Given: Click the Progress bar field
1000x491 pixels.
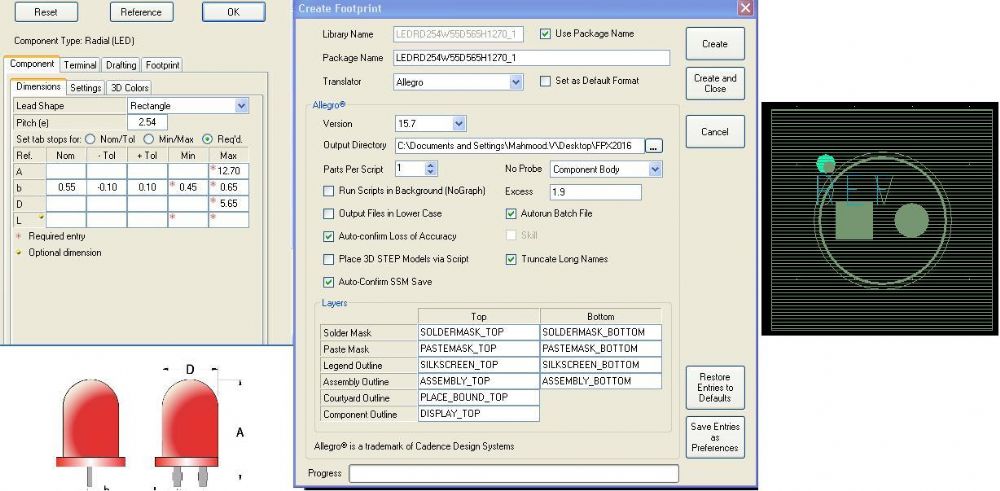Looking at the screenshot, I should (x=513, y=474).
